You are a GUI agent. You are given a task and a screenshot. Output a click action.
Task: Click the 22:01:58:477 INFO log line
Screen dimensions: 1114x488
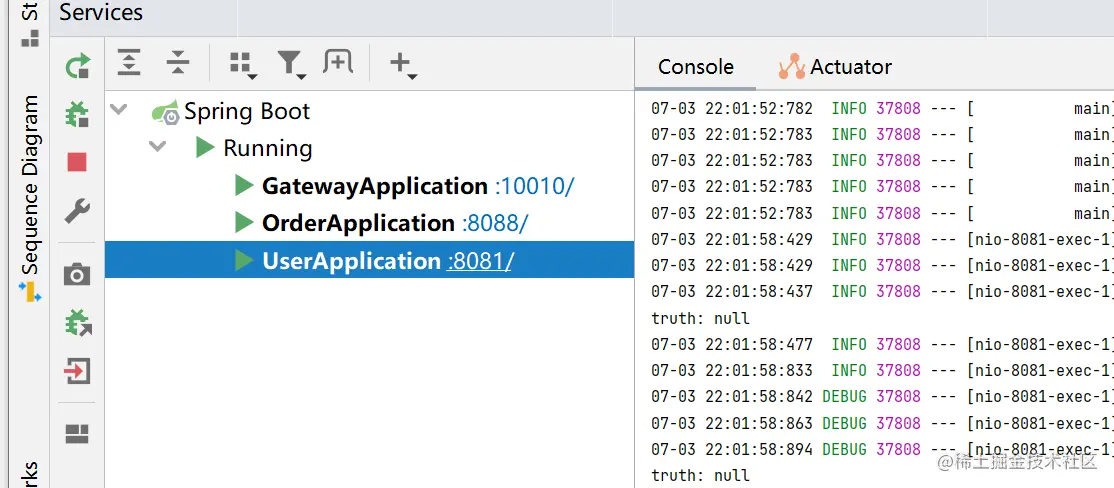tap(880, 345)
